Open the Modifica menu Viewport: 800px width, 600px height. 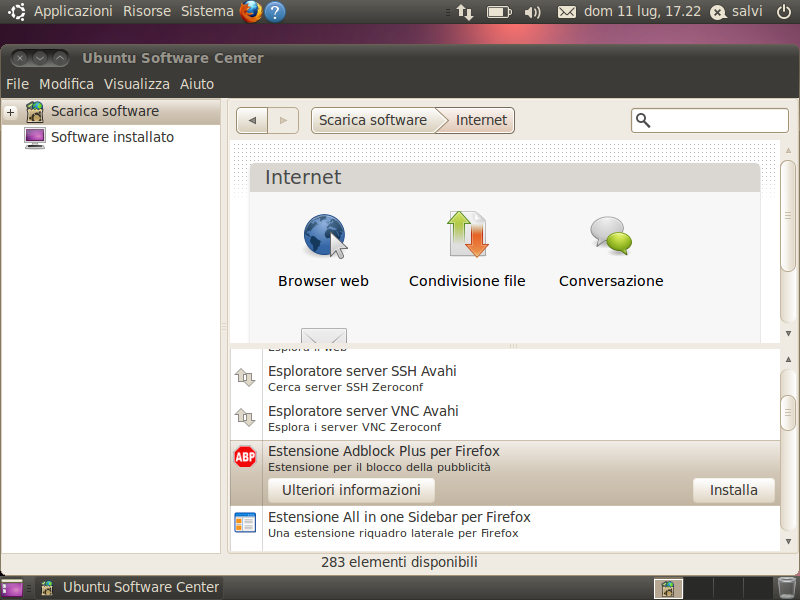pos(66,84)
